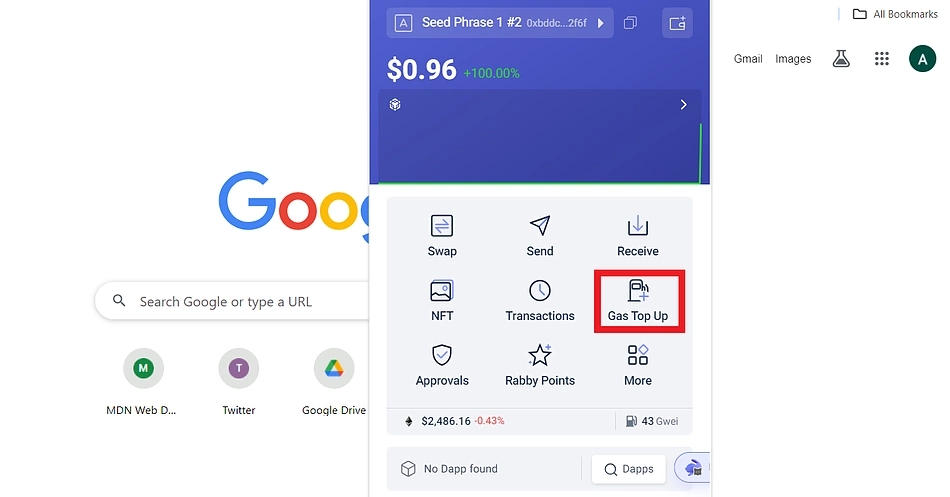This screenshot has width=950, height=497.
Task: Open the Swap feature
Action: (442, 236)
